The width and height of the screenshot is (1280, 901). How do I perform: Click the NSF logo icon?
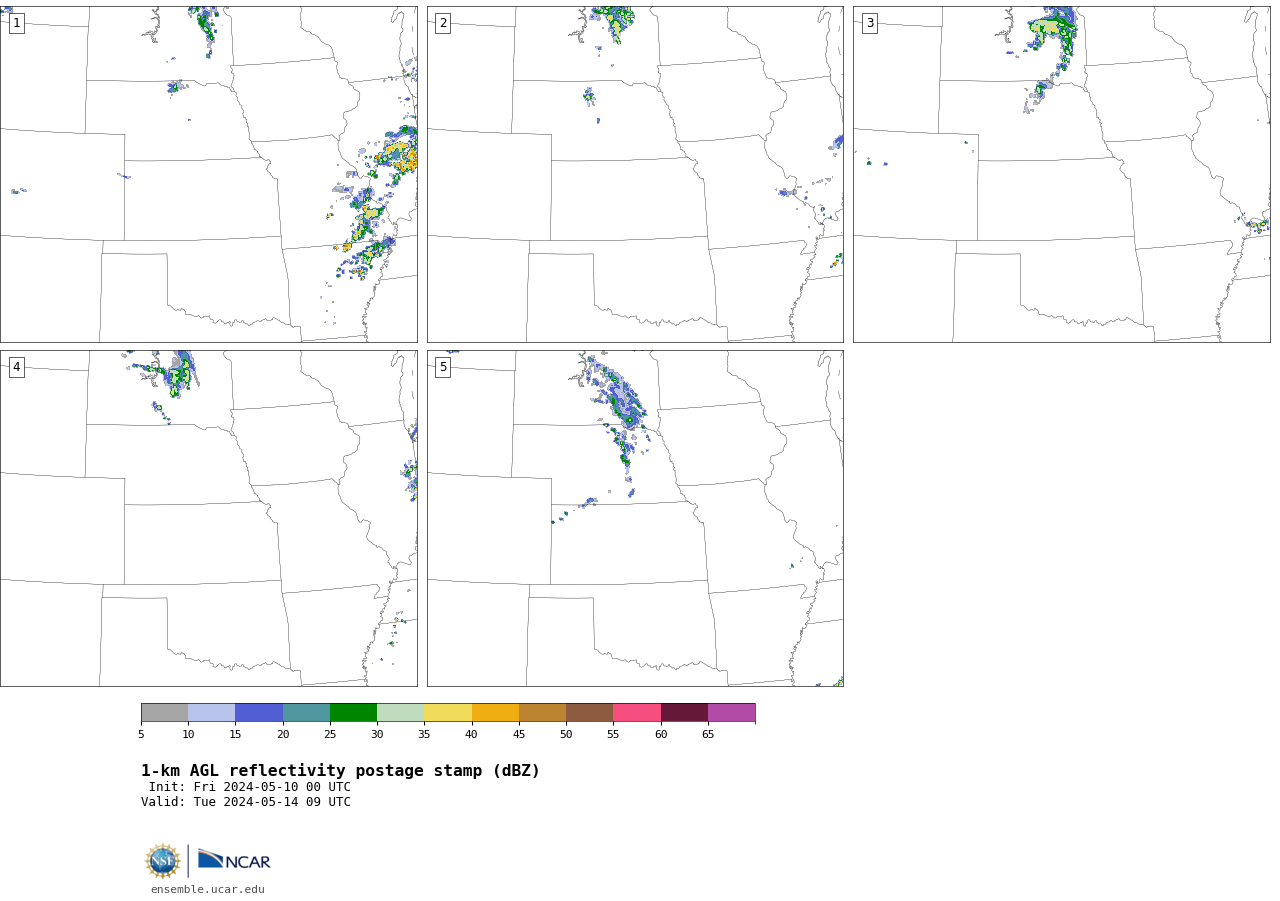click(163, 861)
